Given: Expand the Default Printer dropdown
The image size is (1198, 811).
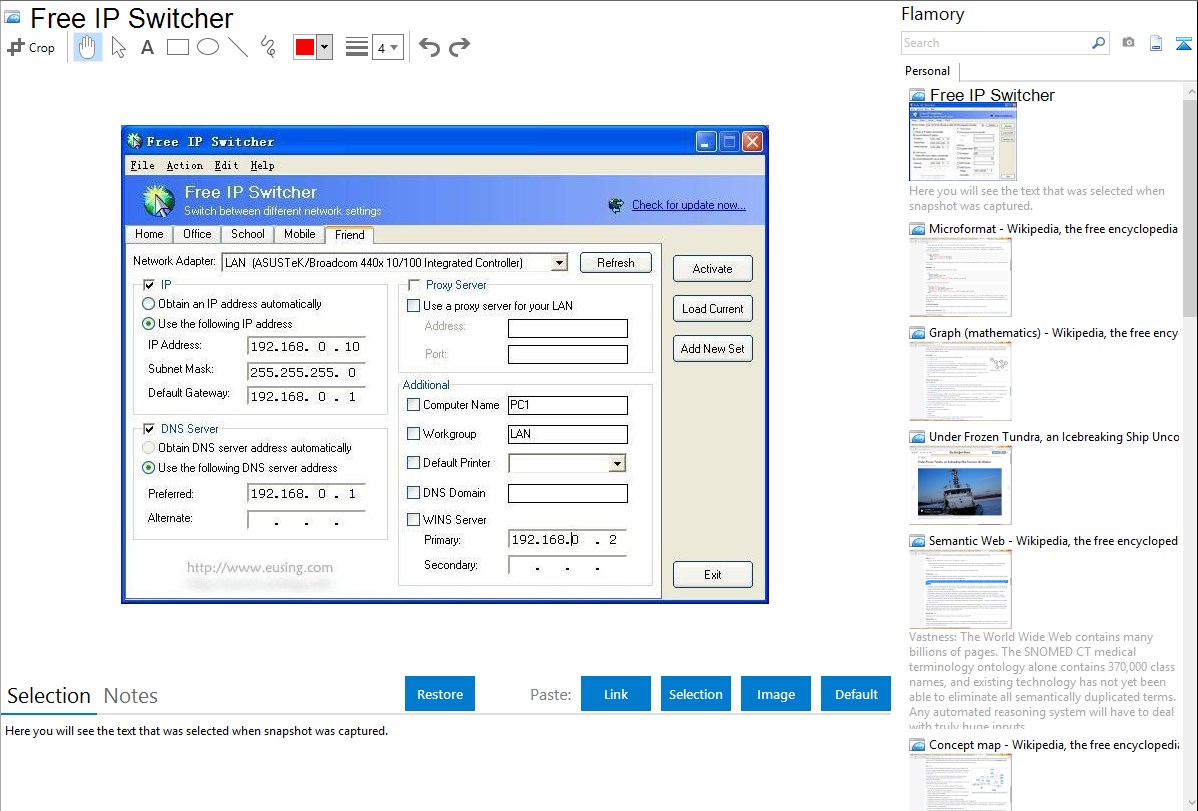Looking at the screenshot, I should pos(617,463).
